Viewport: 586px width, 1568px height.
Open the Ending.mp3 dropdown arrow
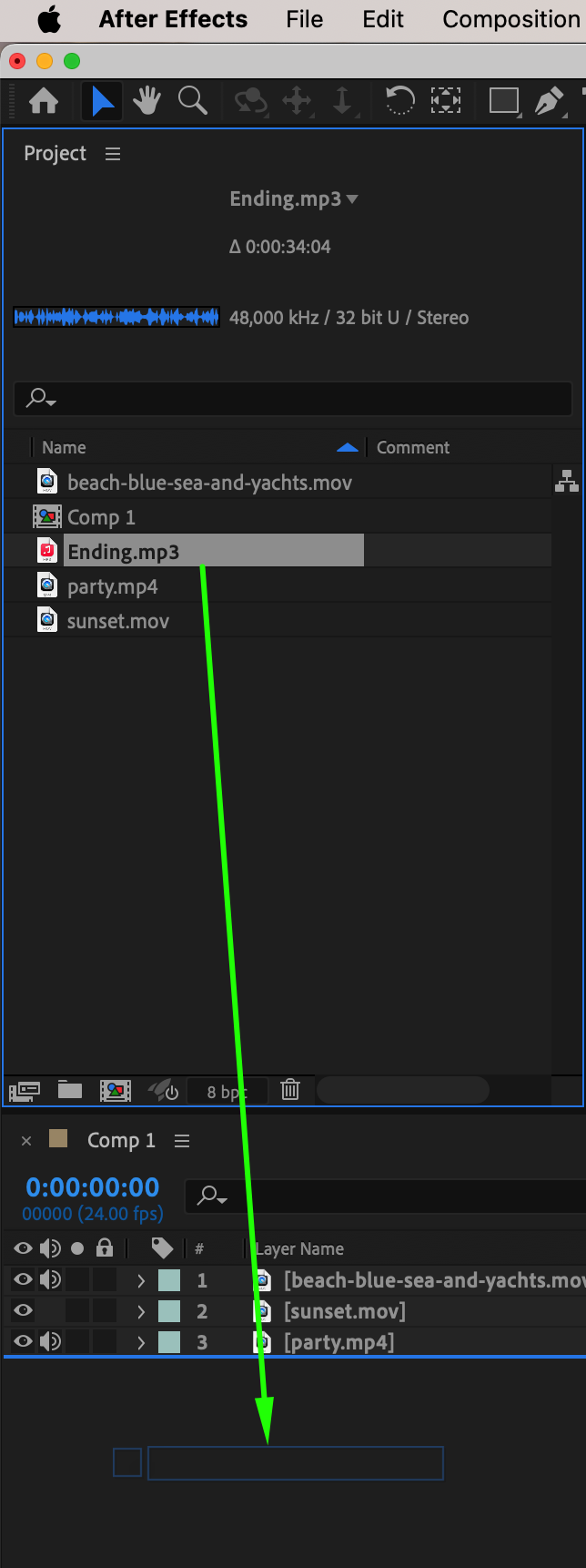click(x=352, y=199)
